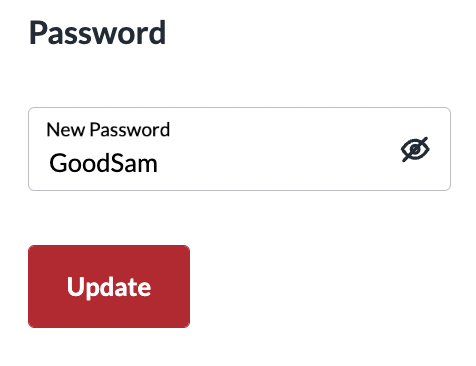Click the visibility eye at the field's right edge
Screen dimensions: 476x366
pyautogui.click(x=415, y=149)
